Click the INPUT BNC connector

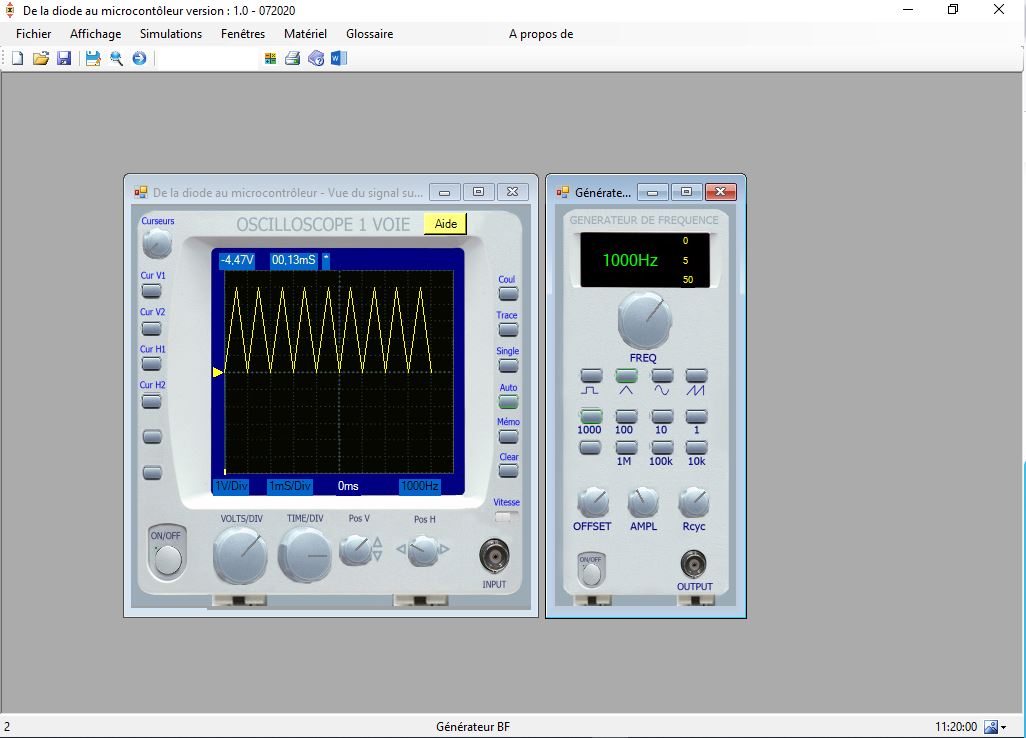494,555
